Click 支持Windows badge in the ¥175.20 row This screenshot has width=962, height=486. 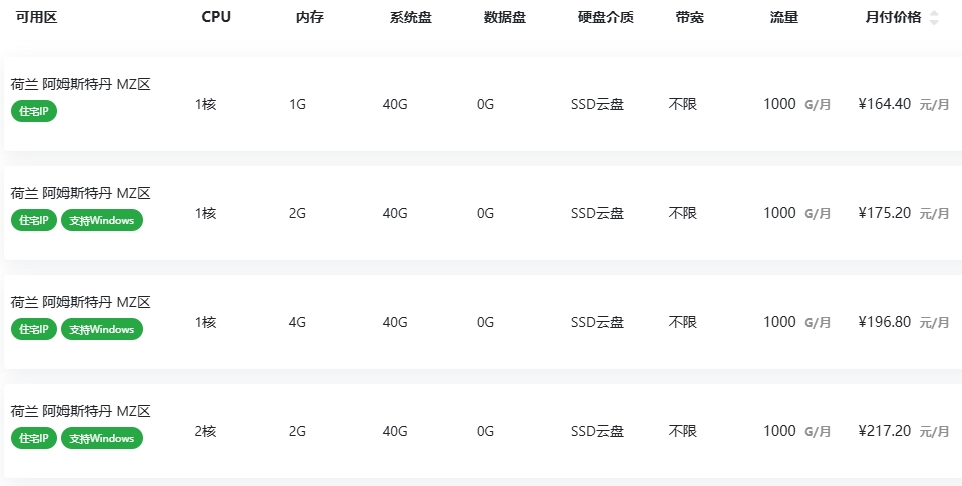click(x=102, y=220)
